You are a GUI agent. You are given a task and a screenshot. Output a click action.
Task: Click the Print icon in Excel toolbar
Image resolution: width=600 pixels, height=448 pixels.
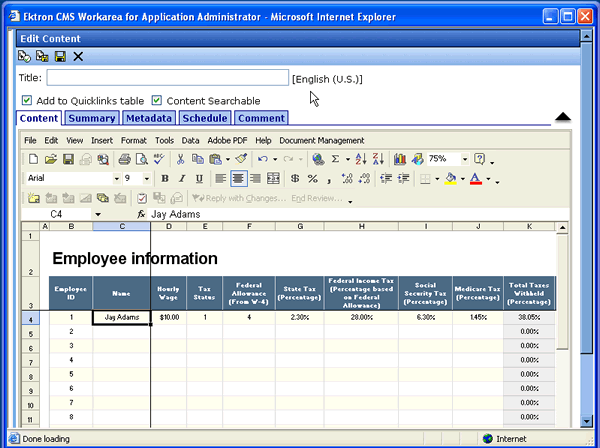(x=124, y=159)
